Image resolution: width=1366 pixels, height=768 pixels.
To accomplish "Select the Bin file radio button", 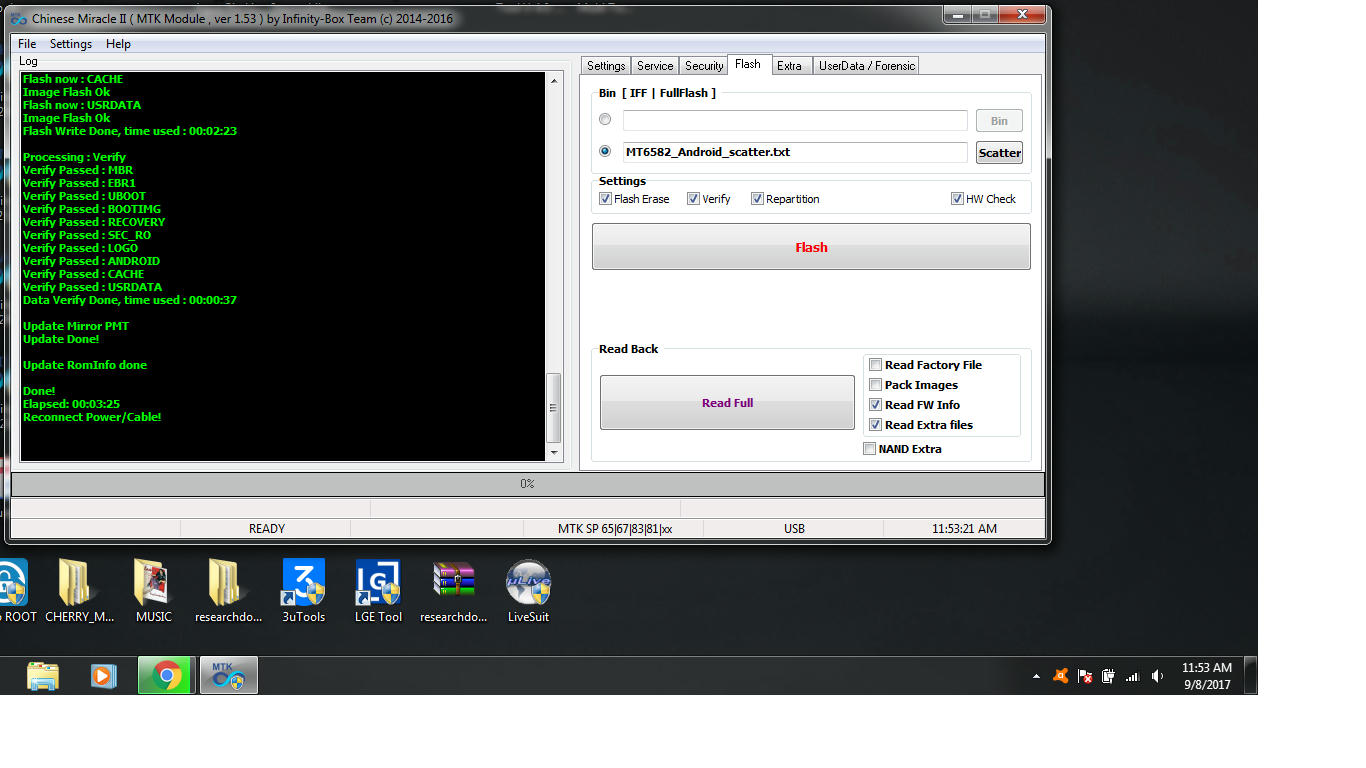I will (x=605, y=120).
